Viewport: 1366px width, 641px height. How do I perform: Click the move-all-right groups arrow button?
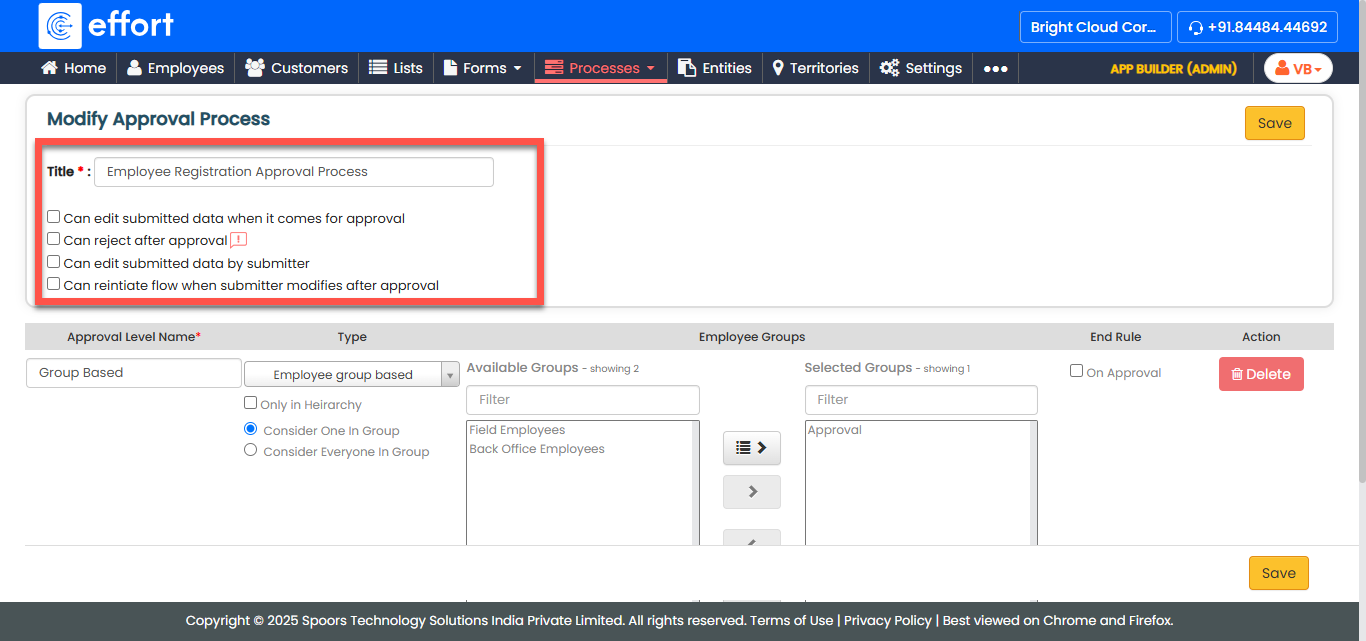click(x=751, y=448)
